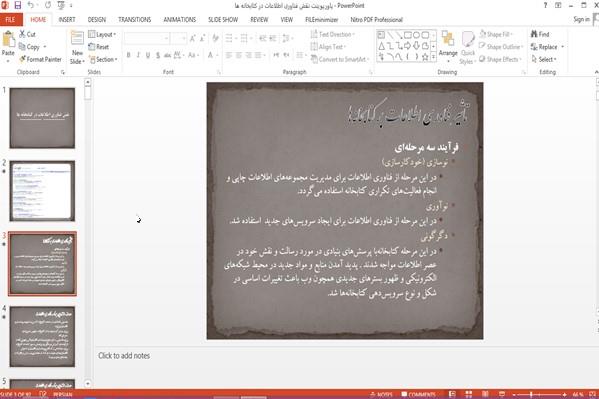This screenshot has width=599, height=399.
Task: Switch to Slide Sorter view in status bar
Action: click(469, 394)
